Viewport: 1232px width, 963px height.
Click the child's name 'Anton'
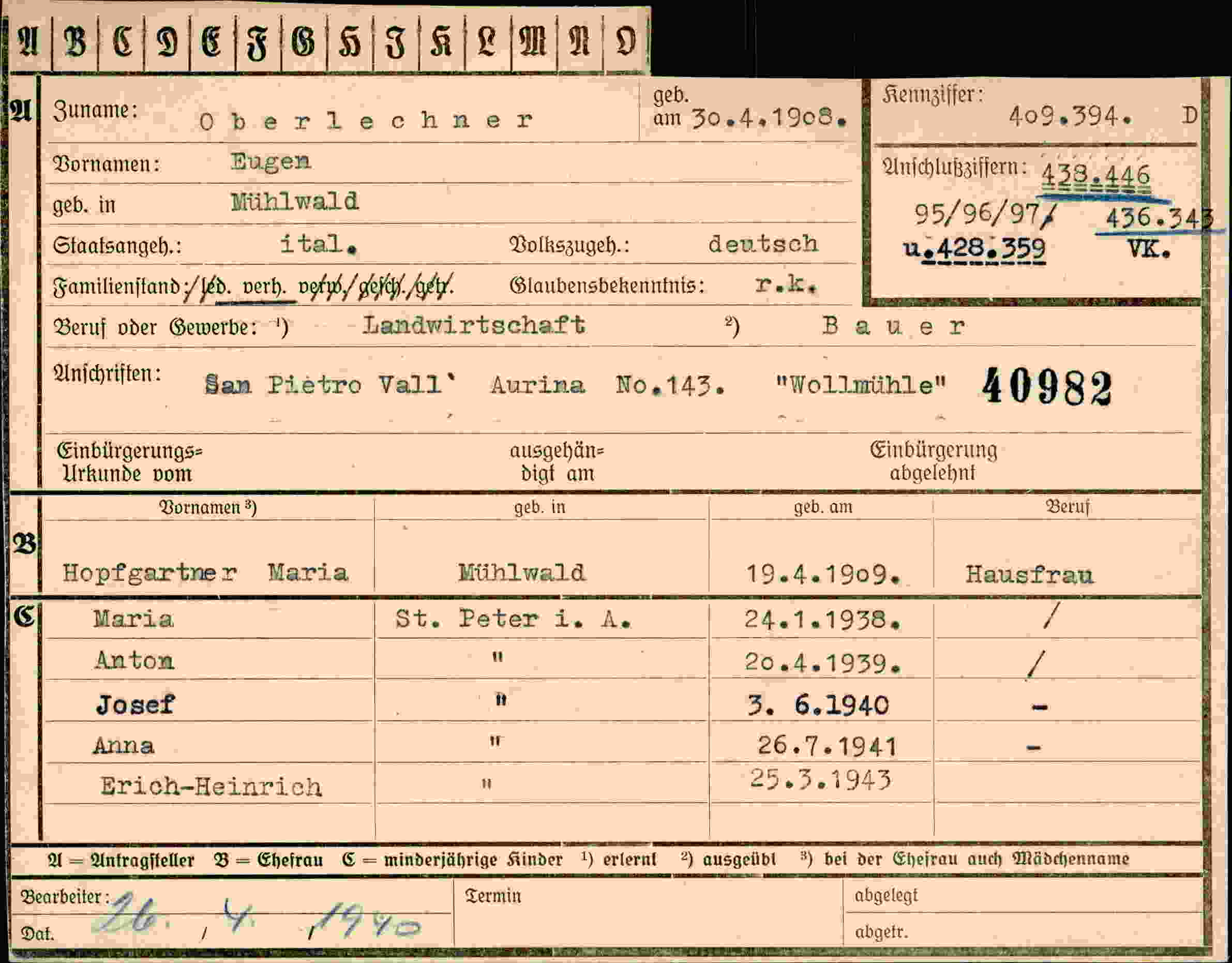tap(134, 660)
